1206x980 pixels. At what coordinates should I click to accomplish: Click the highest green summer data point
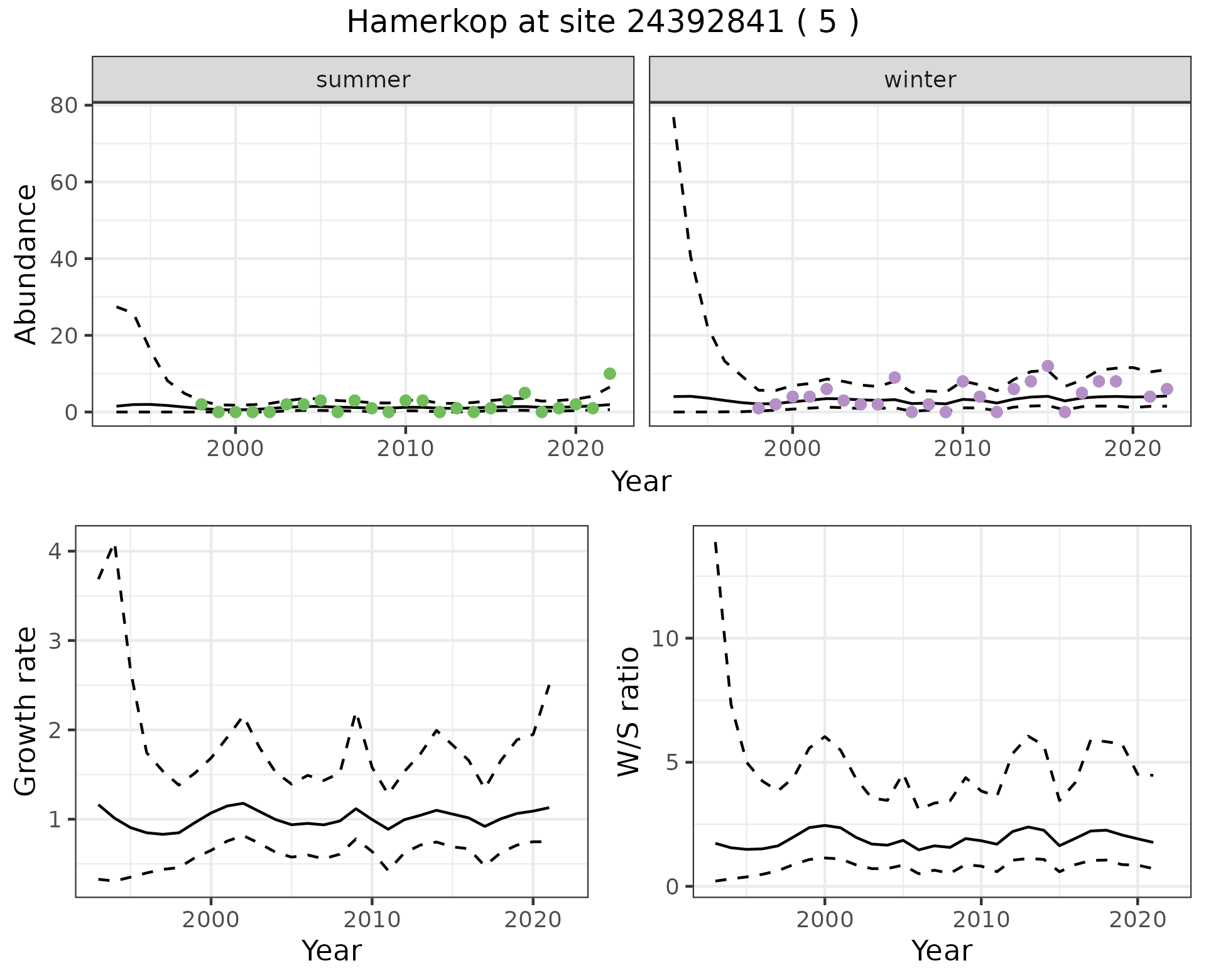(609, 374)
